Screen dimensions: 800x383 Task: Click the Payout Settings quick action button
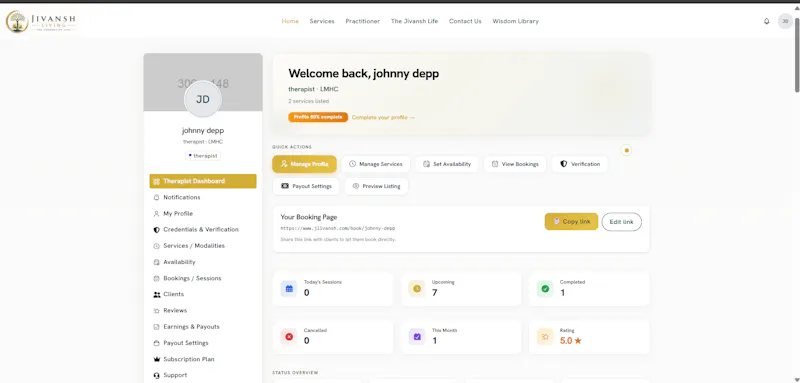[306, 186]
